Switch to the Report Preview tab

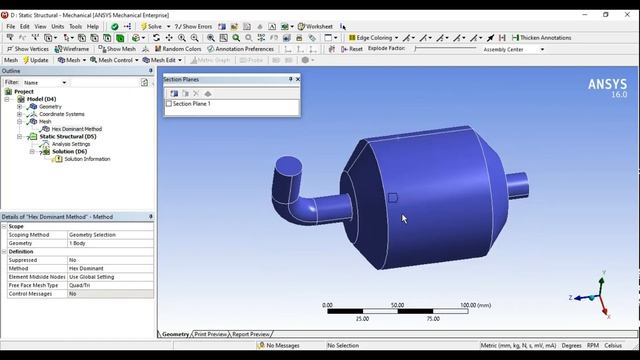251,334
